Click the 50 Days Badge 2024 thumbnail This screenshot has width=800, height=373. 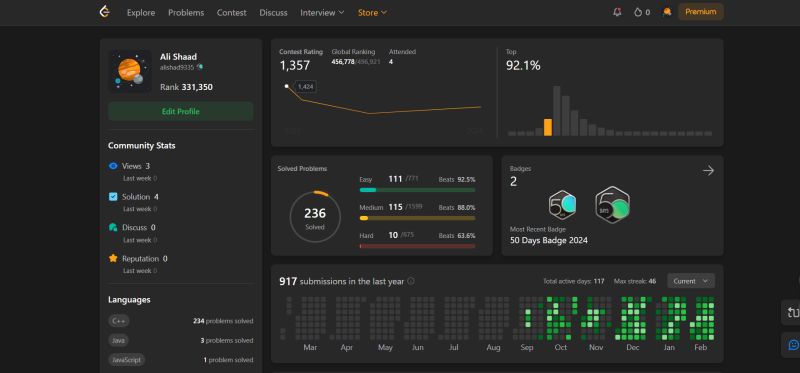[612, 205]
